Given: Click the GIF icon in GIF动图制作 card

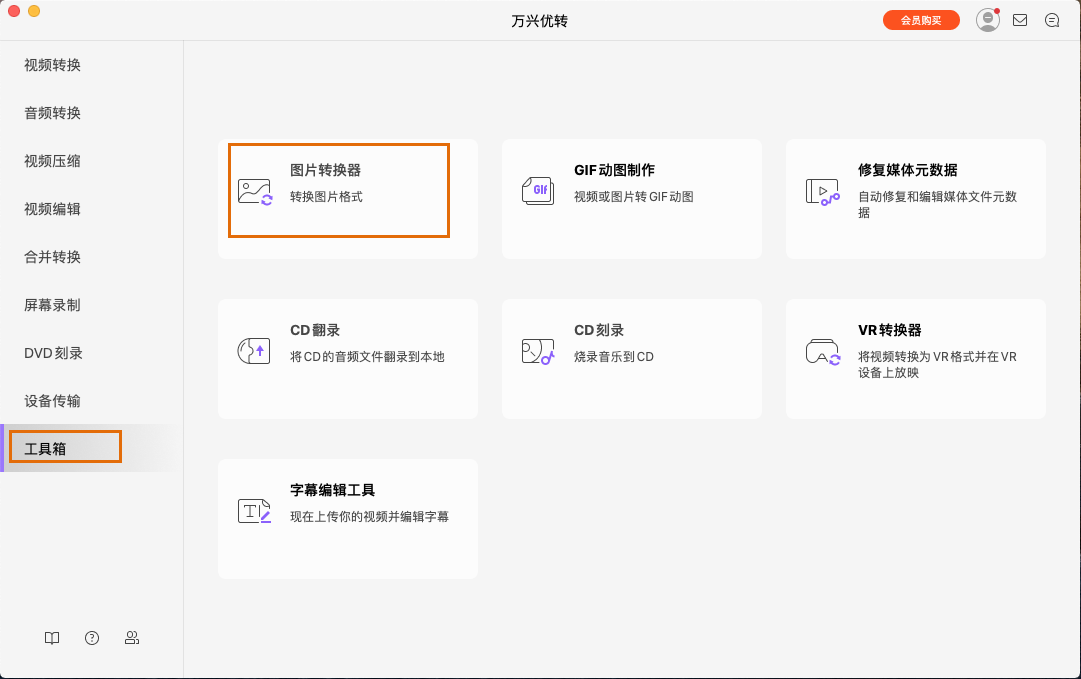Looking at the screenshot, I should click(538, 189).
